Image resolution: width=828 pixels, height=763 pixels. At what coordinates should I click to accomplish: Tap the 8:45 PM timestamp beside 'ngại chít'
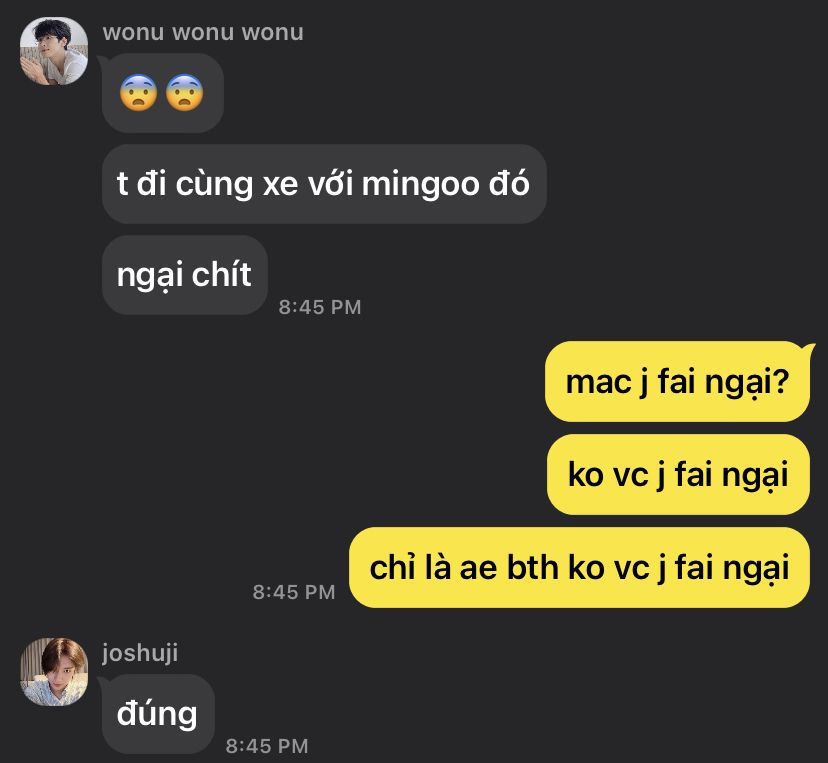pyautogui.click(x=320, y=307)
